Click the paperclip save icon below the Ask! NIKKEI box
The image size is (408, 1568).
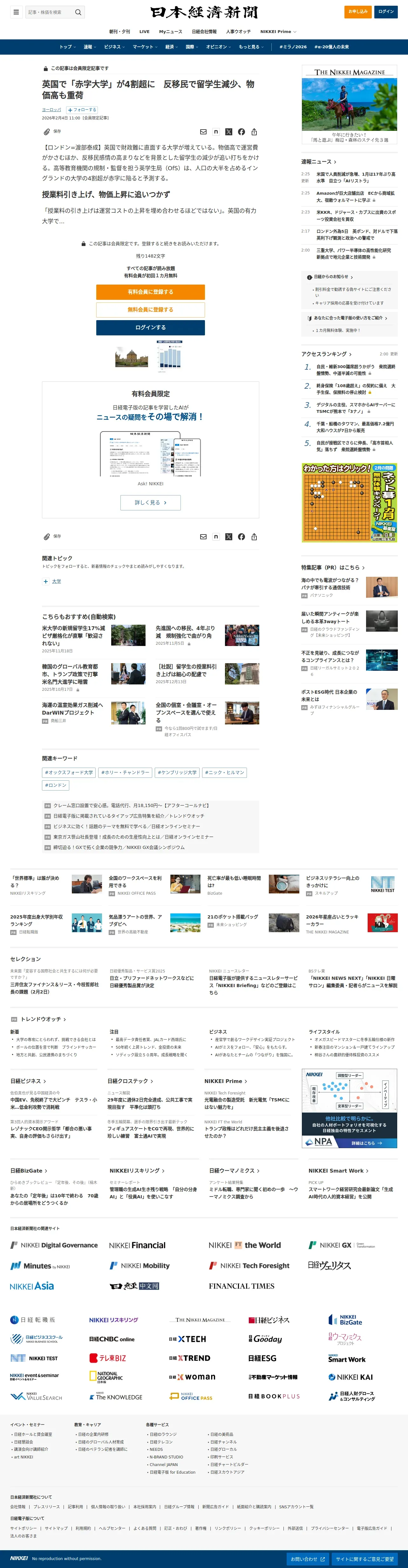[x=46, y=536]
